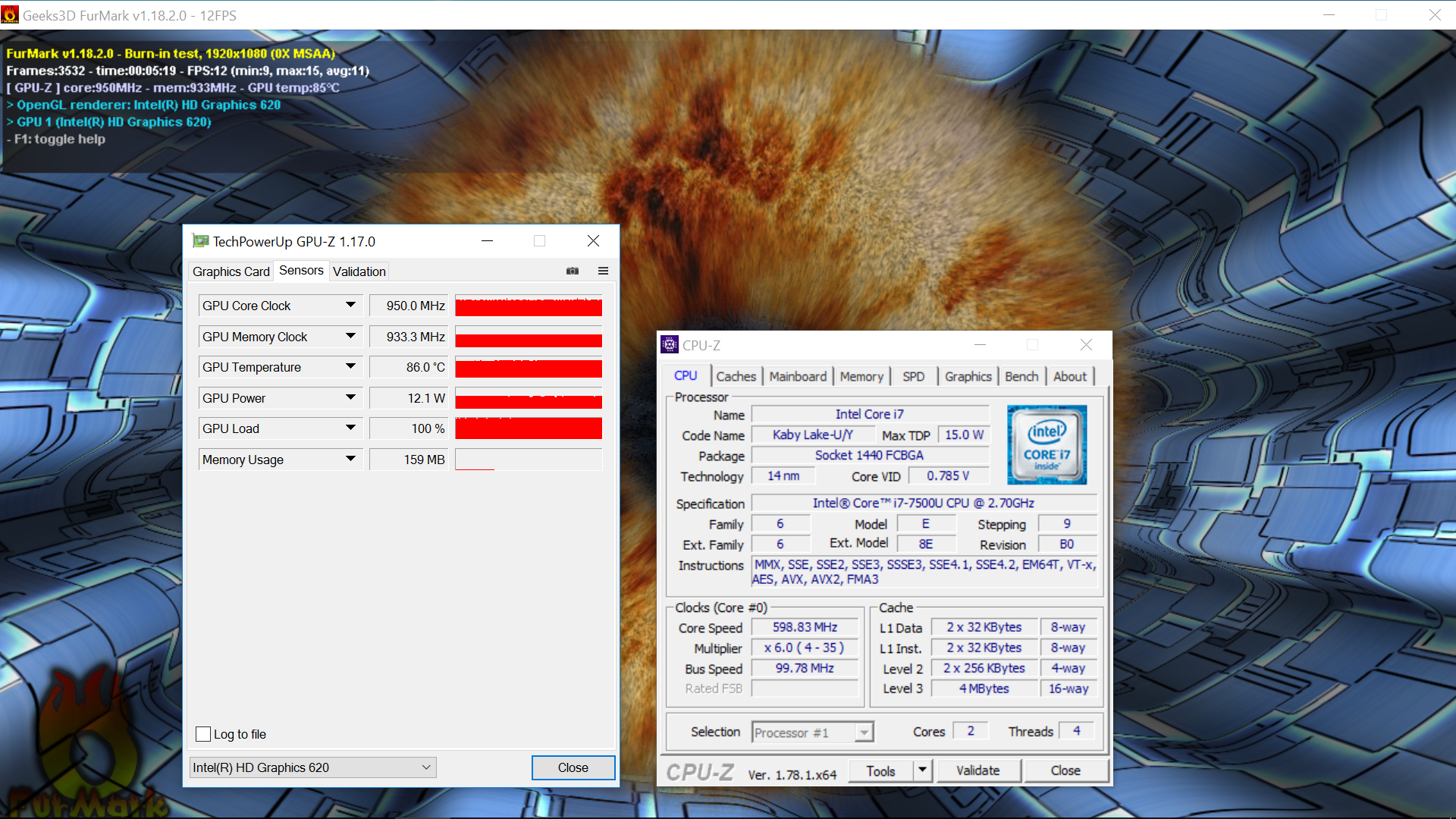Open the GPU Memory Clock sensor dropdown

point(350,336)
